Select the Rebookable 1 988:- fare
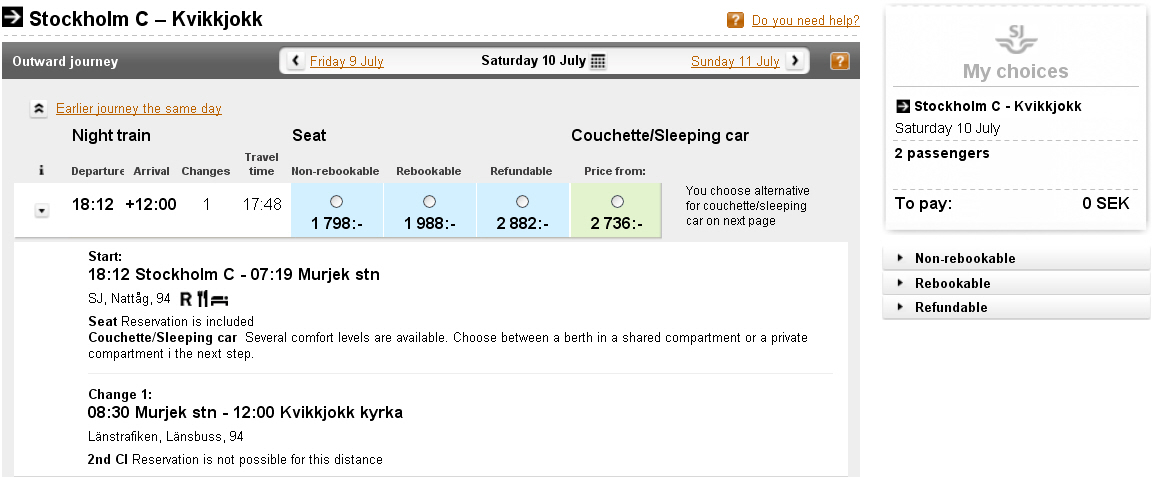The image size is (1159, 477). pos(429,201)
